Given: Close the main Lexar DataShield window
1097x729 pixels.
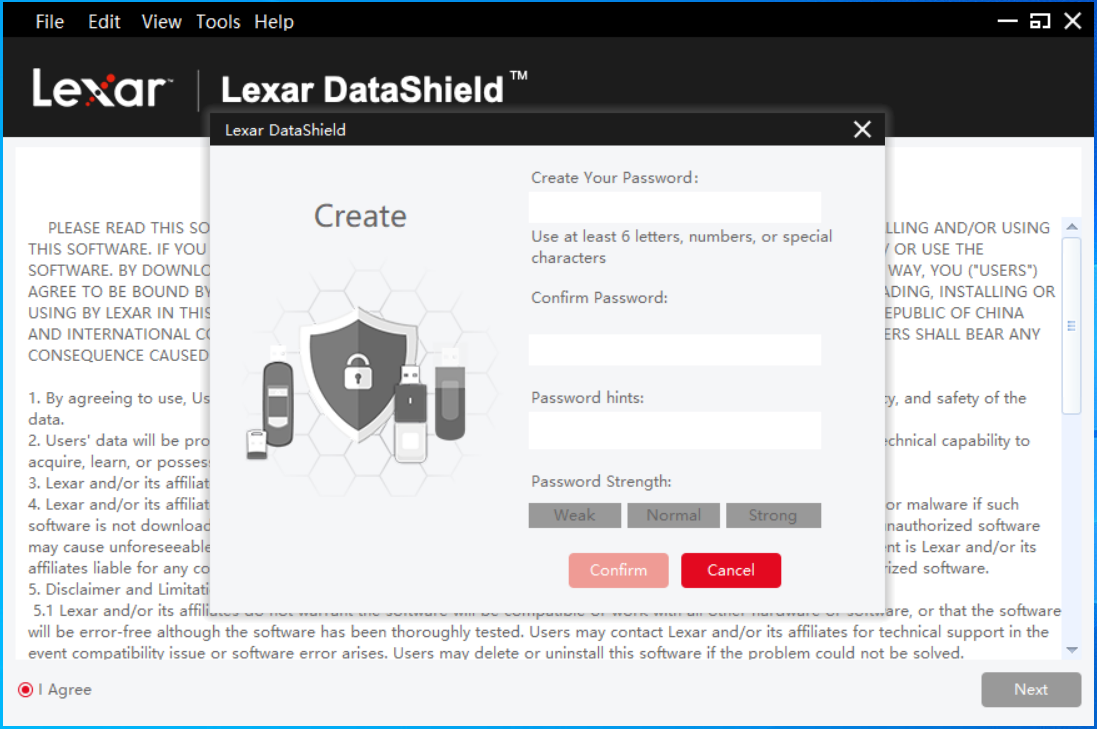Looking at the screenshot, I should coord(1073,22).
